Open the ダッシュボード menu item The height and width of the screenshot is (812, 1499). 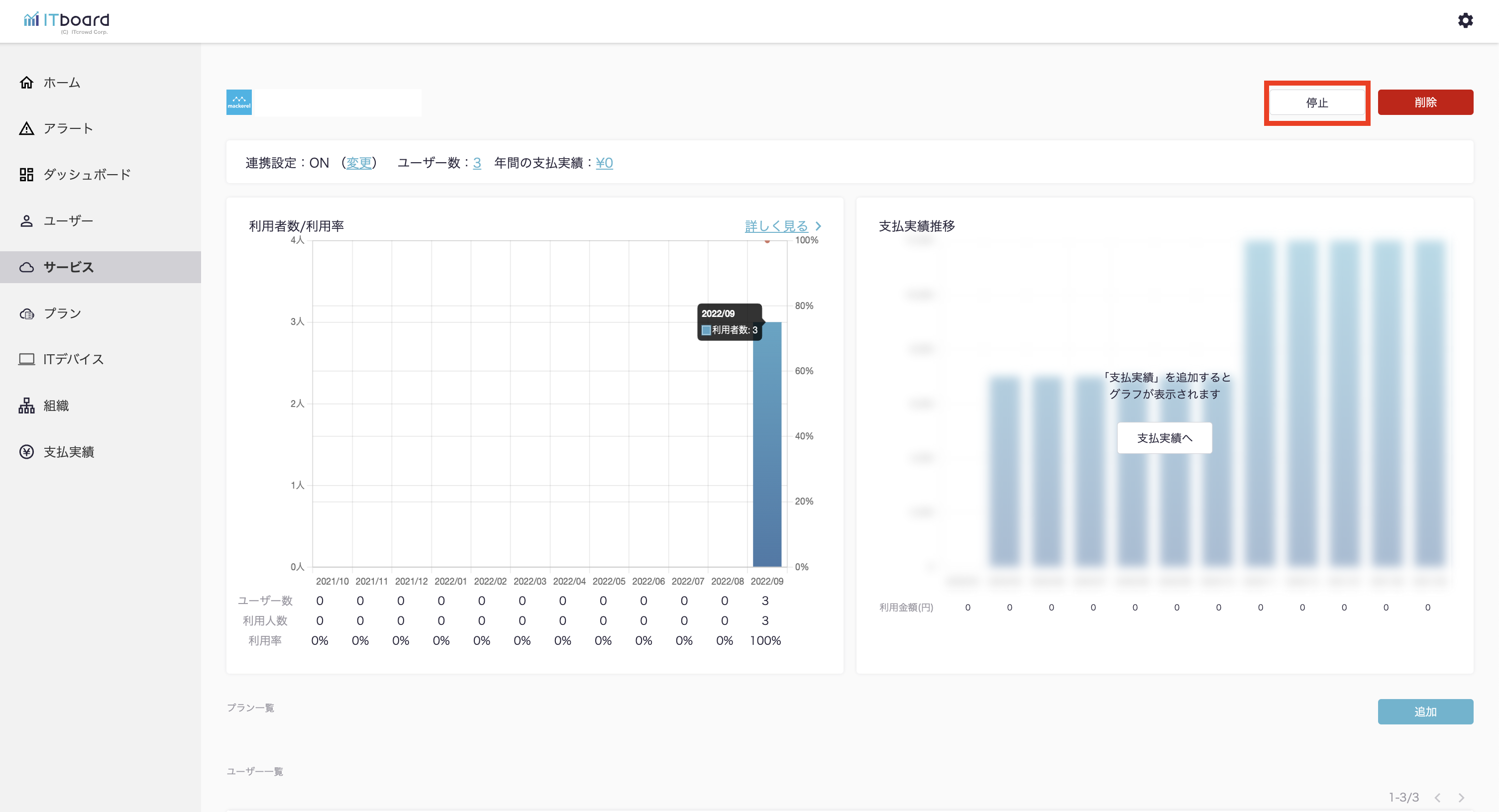point(87,175)
